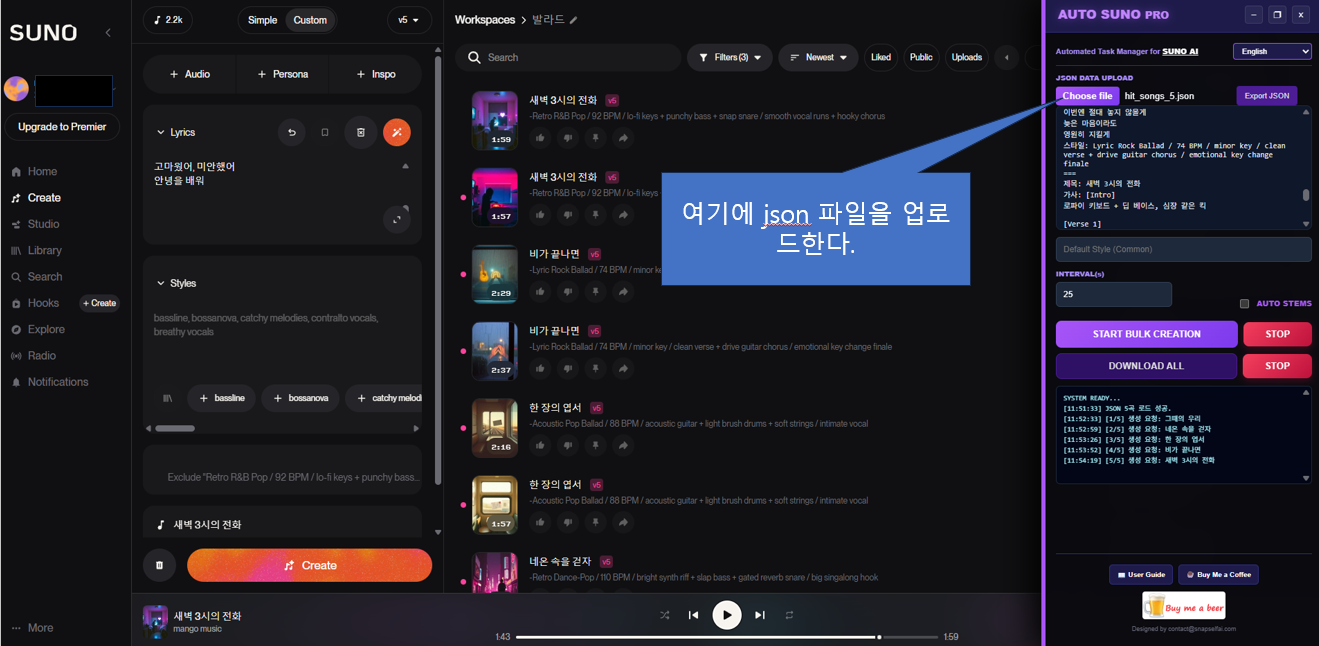Toggle shuffle in player bar
Image resolution: width=1319 pixels, height=646 pixels.
point(665,615)
